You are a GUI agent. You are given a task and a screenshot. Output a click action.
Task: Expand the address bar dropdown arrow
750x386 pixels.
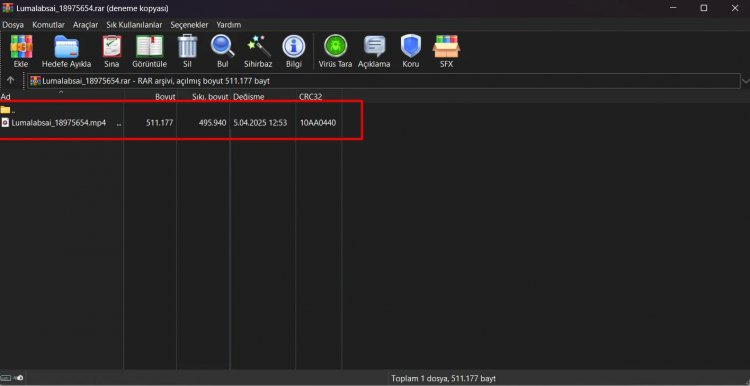(x=745, y=81)
